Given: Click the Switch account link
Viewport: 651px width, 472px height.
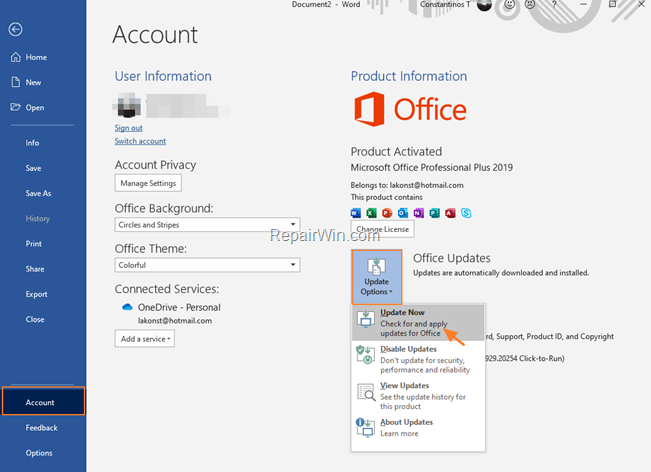Looking at the screenshot, I should click(x=140, y=141).
